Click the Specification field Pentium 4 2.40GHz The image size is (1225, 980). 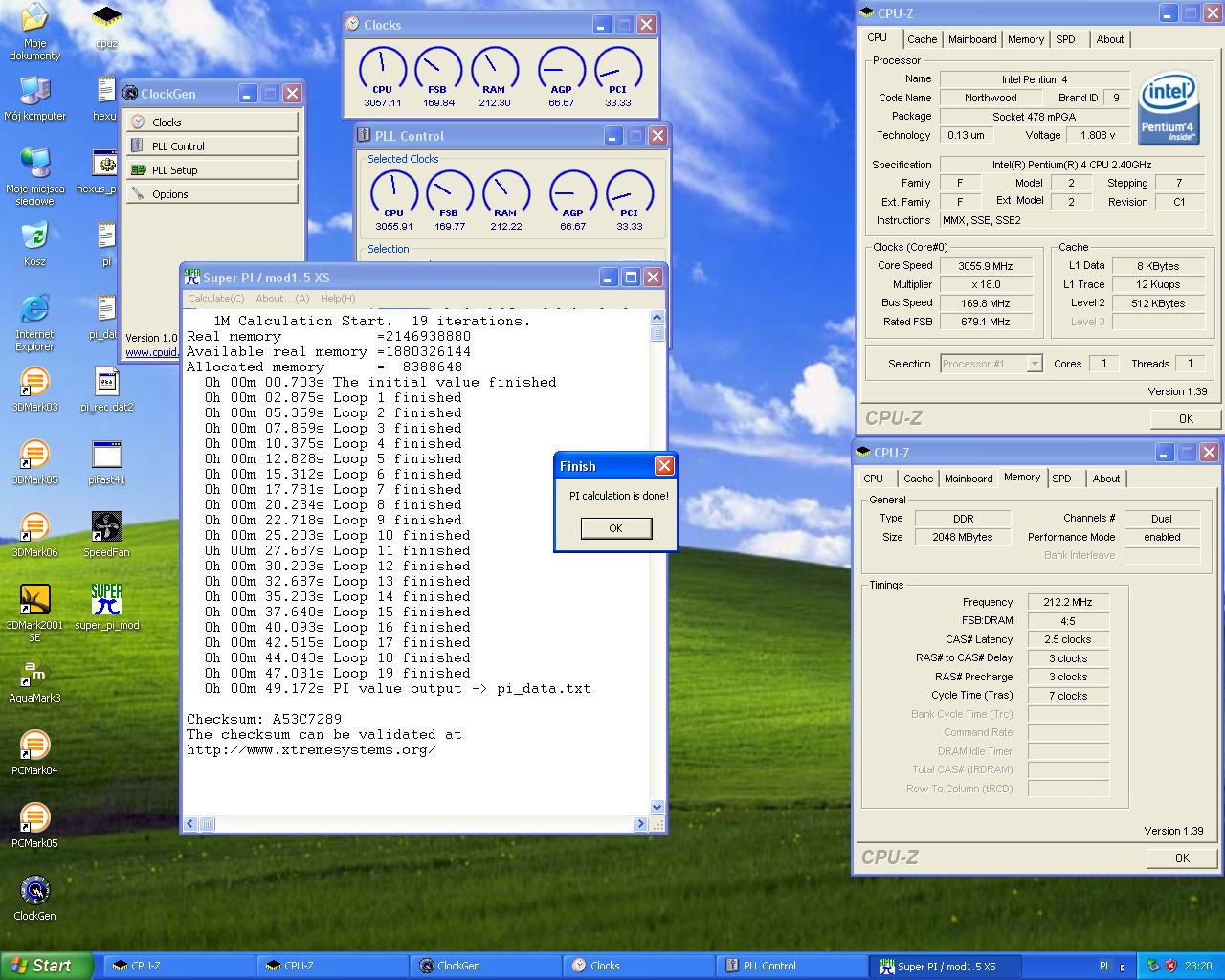click(x=1072, y=165)
